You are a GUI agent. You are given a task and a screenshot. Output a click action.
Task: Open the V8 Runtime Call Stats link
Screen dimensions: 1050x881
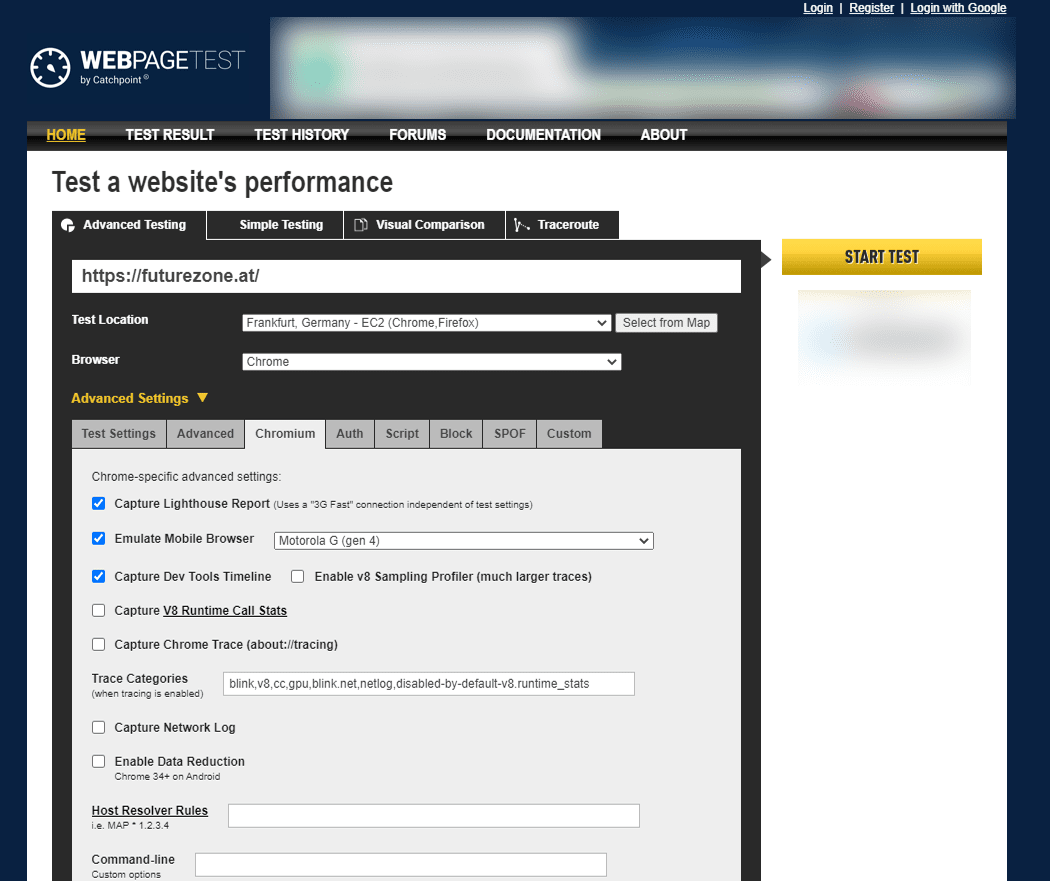point(225,611)
